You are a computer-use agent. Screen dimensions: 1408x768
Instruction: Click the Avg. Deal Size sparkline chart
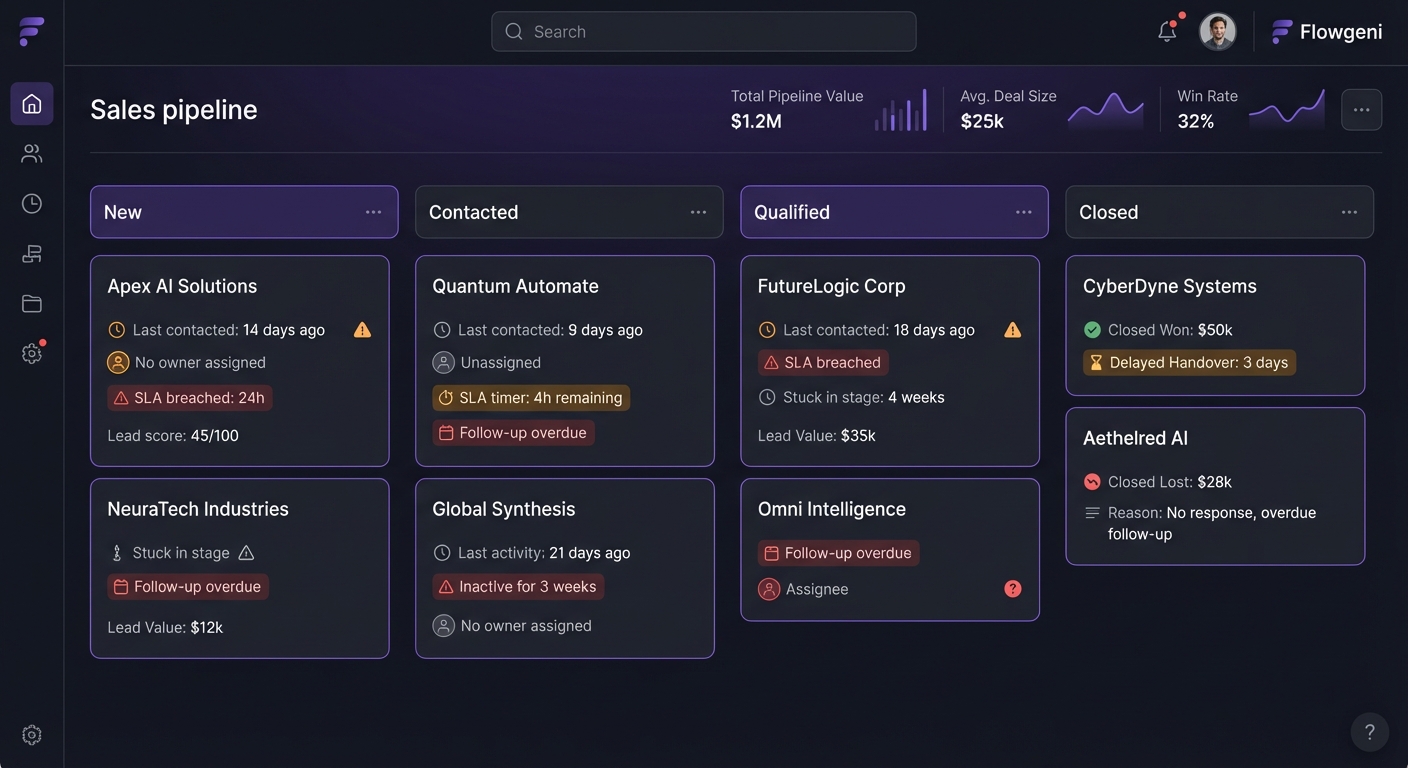(x=1105, y=109)
